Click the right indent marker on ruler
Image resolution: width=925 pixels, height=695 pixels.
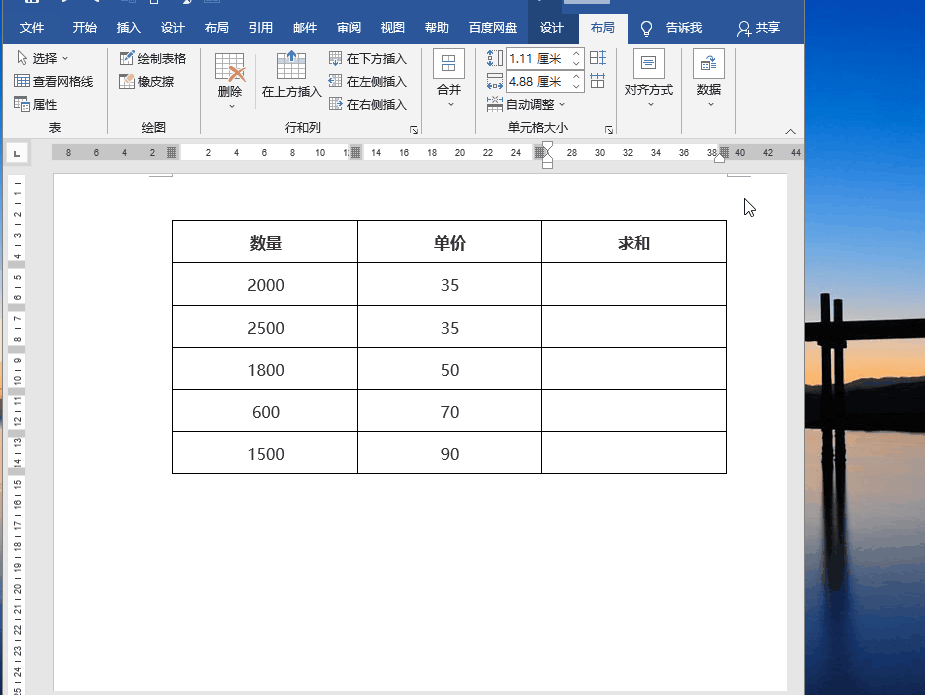pos(719,158)
